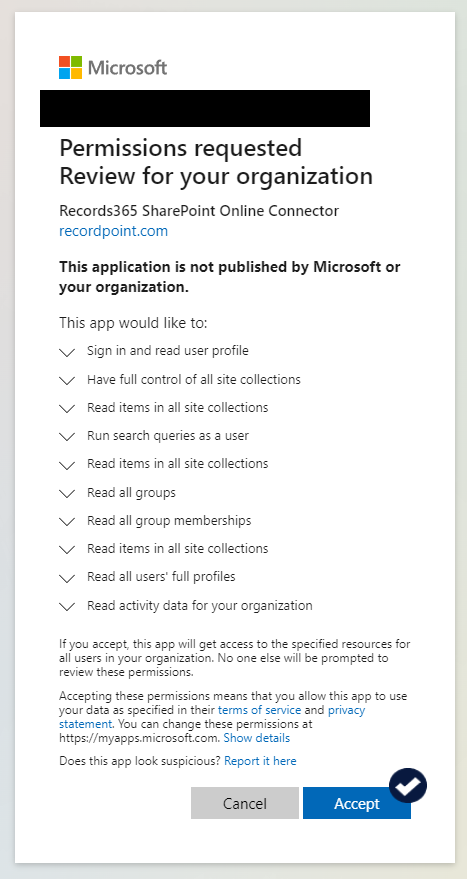Click the Accept button
The image size is (467, 879).
coord(357,803)
